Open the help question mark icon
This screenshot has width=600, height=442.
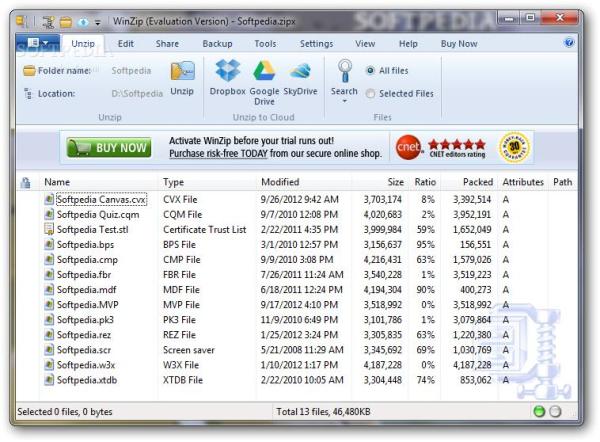[569, 42]
